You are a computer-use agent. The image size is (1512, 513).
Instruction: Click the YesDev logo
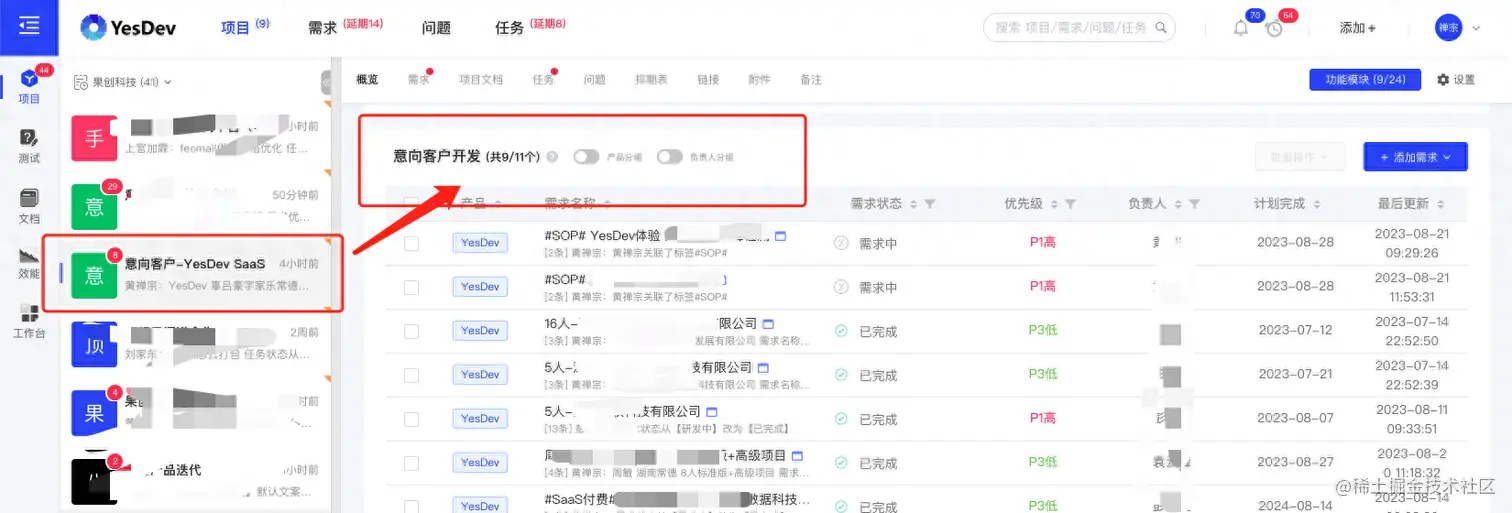coord(129,28)
